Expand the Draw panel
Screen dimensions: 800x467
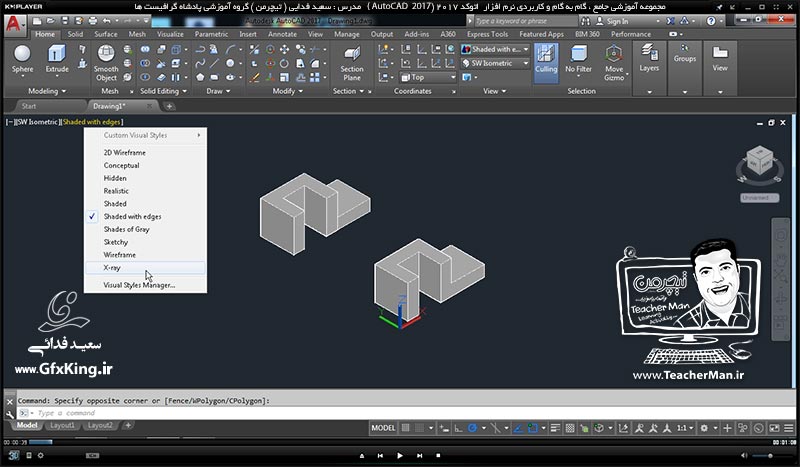[x=218, y=91]
